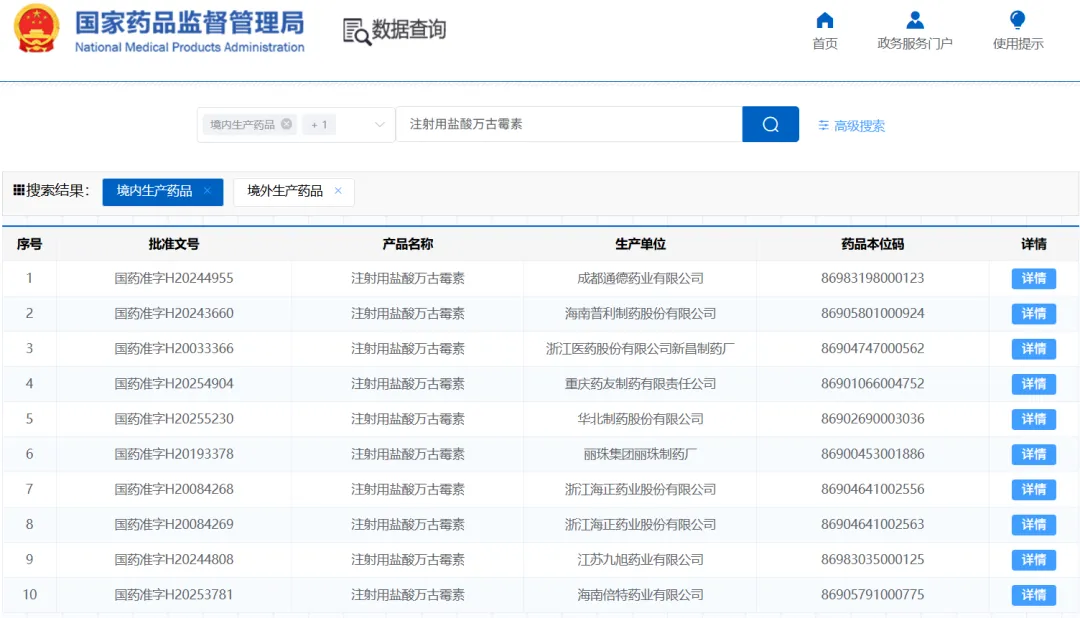Open 详情 for 海南倍特药业有限公司 row

click(x=1033, y=595)
